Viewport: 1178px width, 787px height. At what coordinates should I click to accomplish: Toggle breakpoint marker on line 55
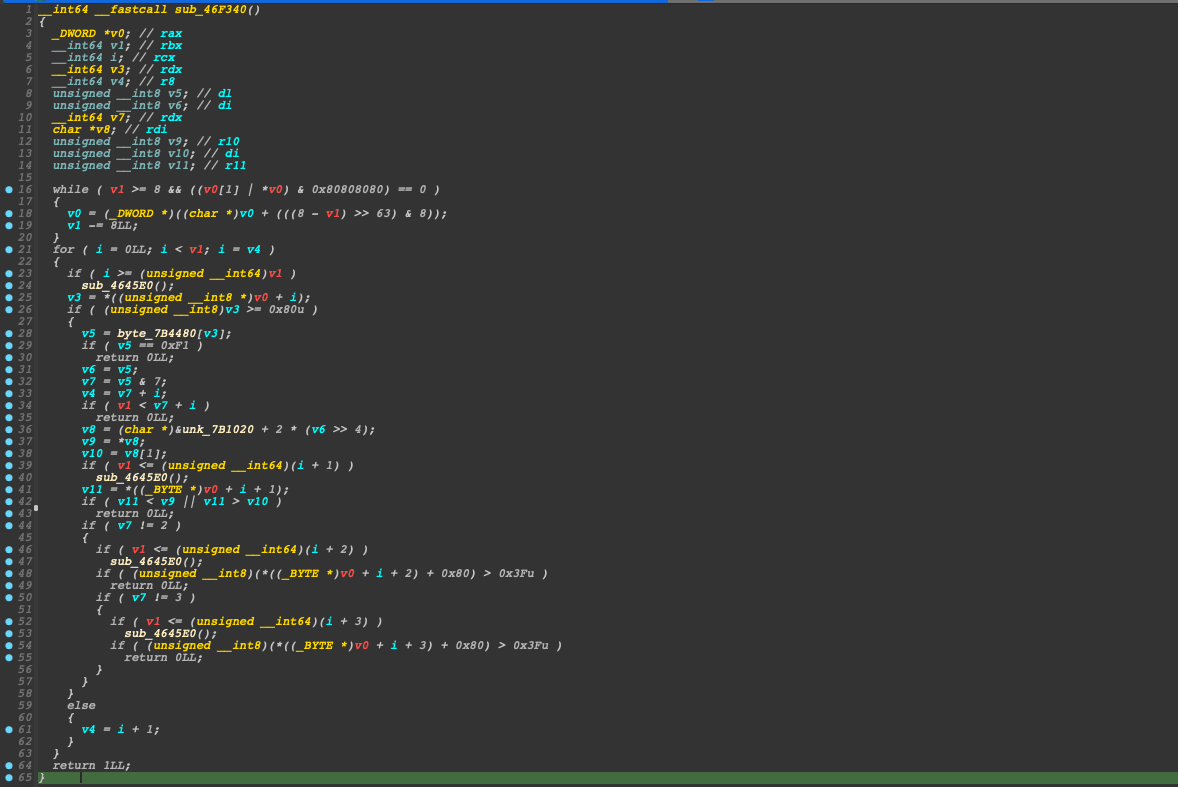pos(9,658)
